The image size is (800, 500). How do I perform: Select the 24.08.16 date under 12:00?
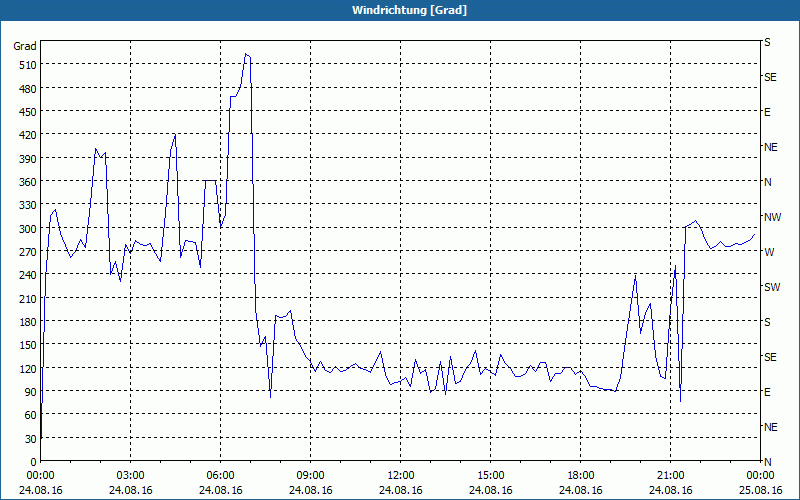(401, 490)
